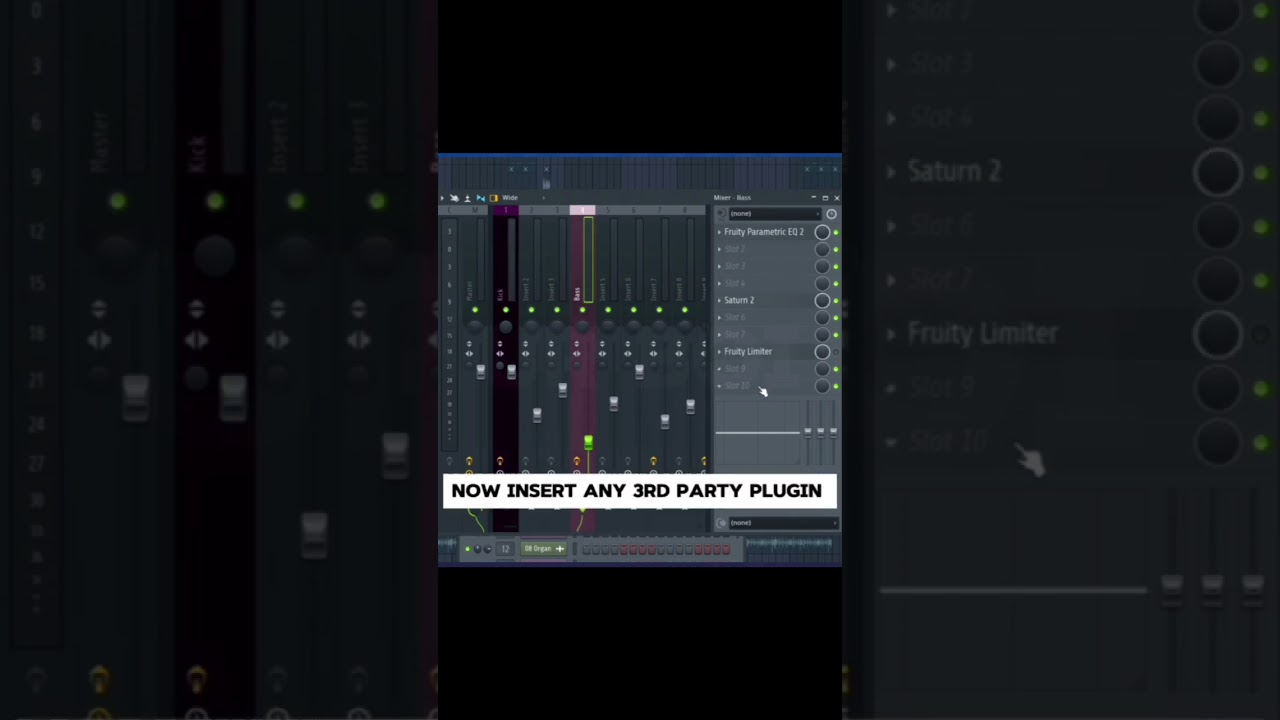The height and width of the screenshot is (720, 1280).
Task: Select mixer track header number 7
Action: pyautogui.click(x=659, y=210)
